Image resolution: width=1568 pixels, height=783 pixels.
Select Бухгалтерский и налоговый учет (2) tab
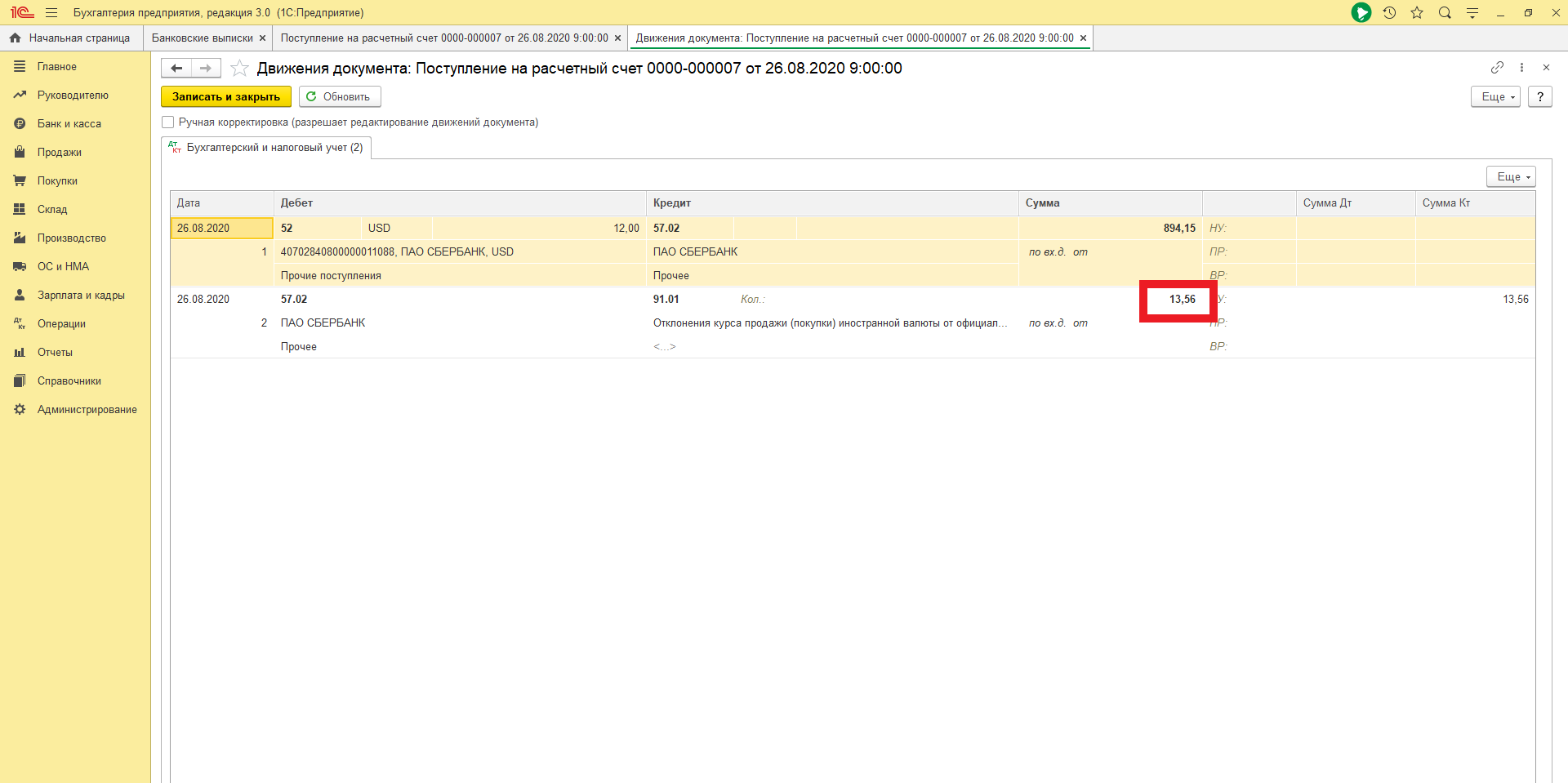[266, 148]
